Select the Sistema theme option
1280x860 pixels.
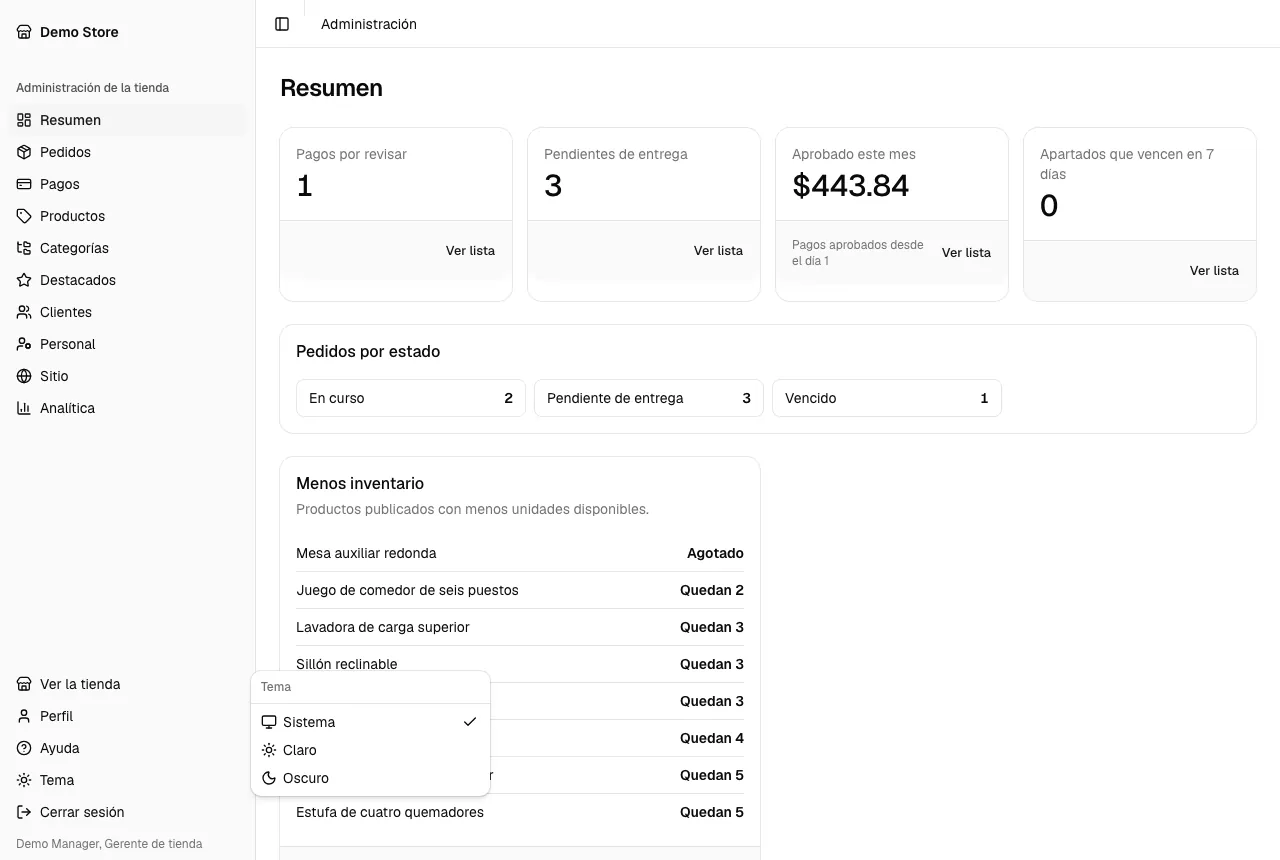pyautogui.click(x=370, y=722)
